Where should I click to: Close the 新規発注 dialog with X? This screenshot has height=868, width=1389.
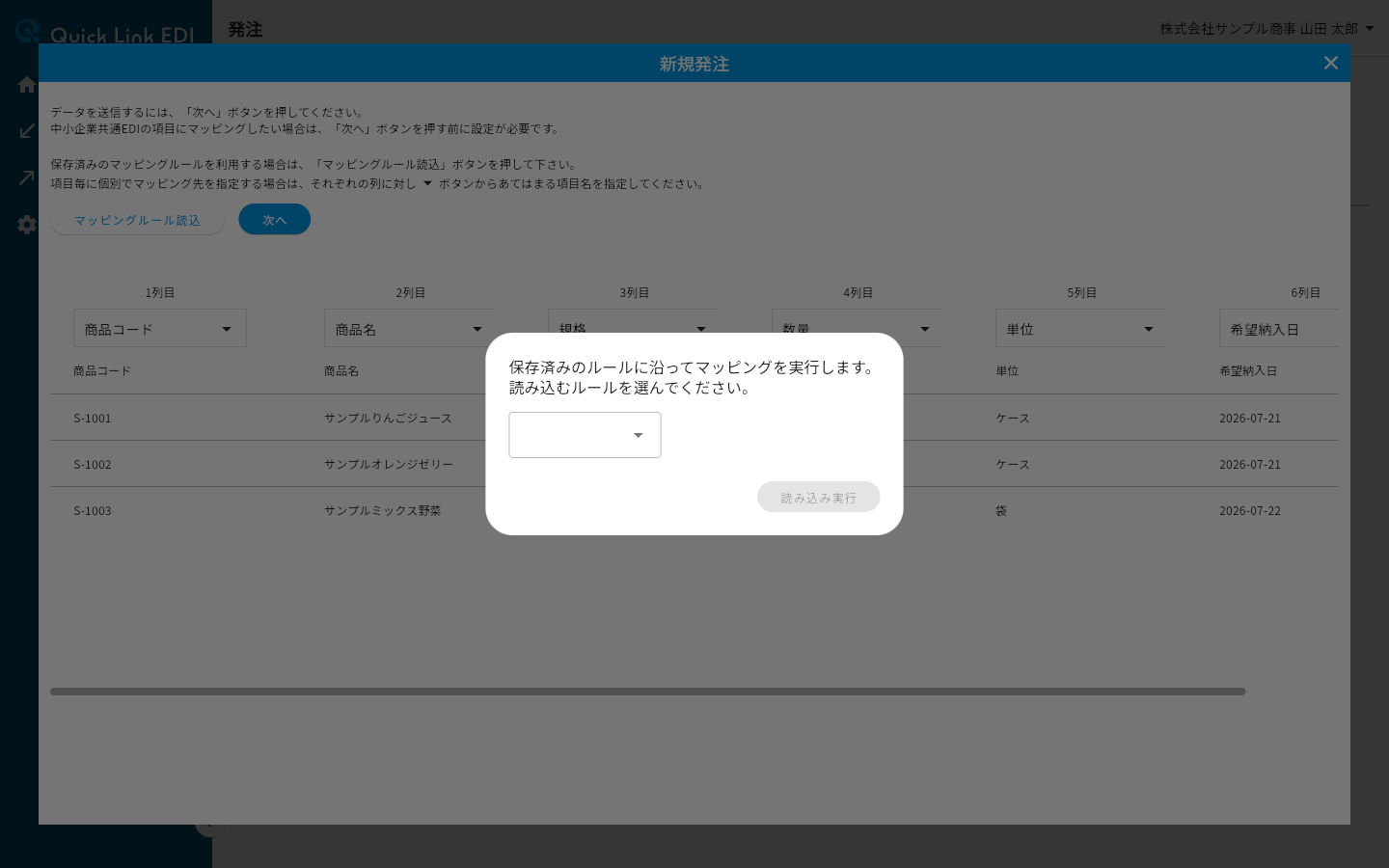1330,63
